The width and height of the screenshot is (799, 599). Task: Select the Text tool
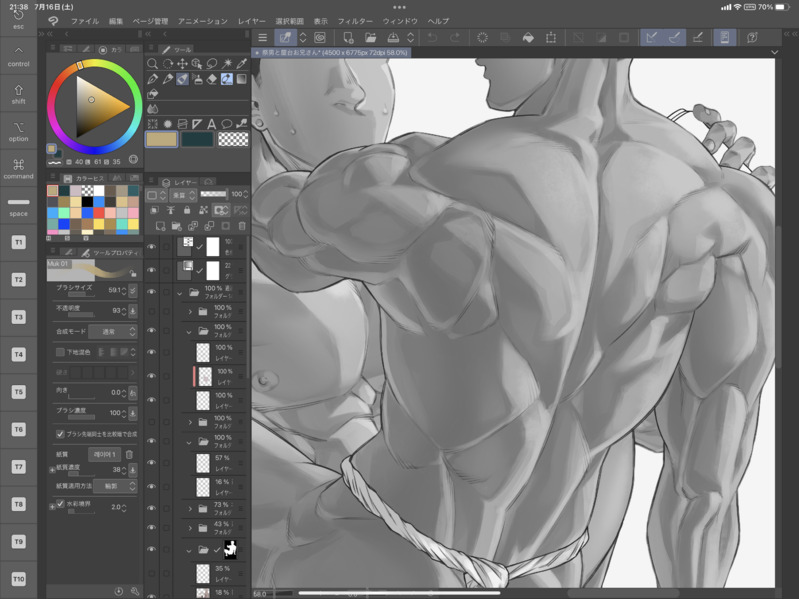coord(211,124)
